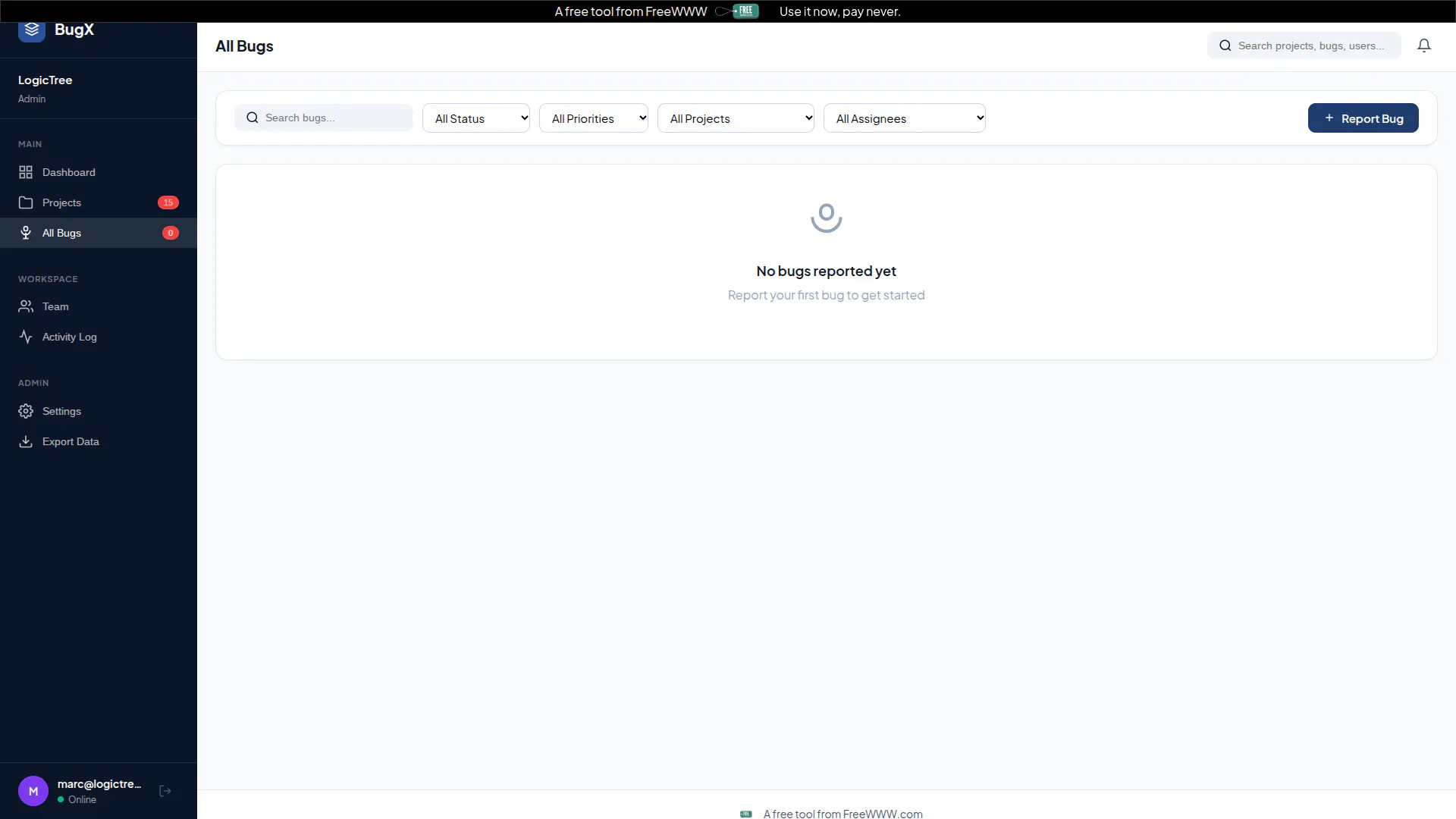Click the Settings gear icon

26,411
